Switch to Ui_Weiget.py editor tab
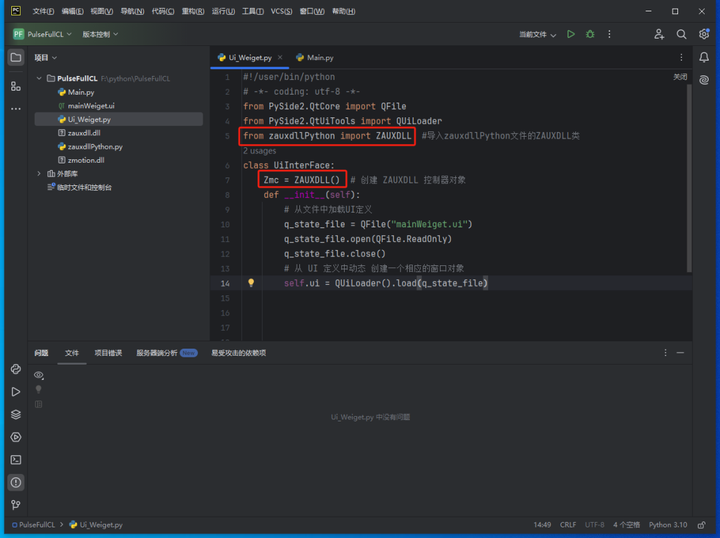 coord(250,57)
